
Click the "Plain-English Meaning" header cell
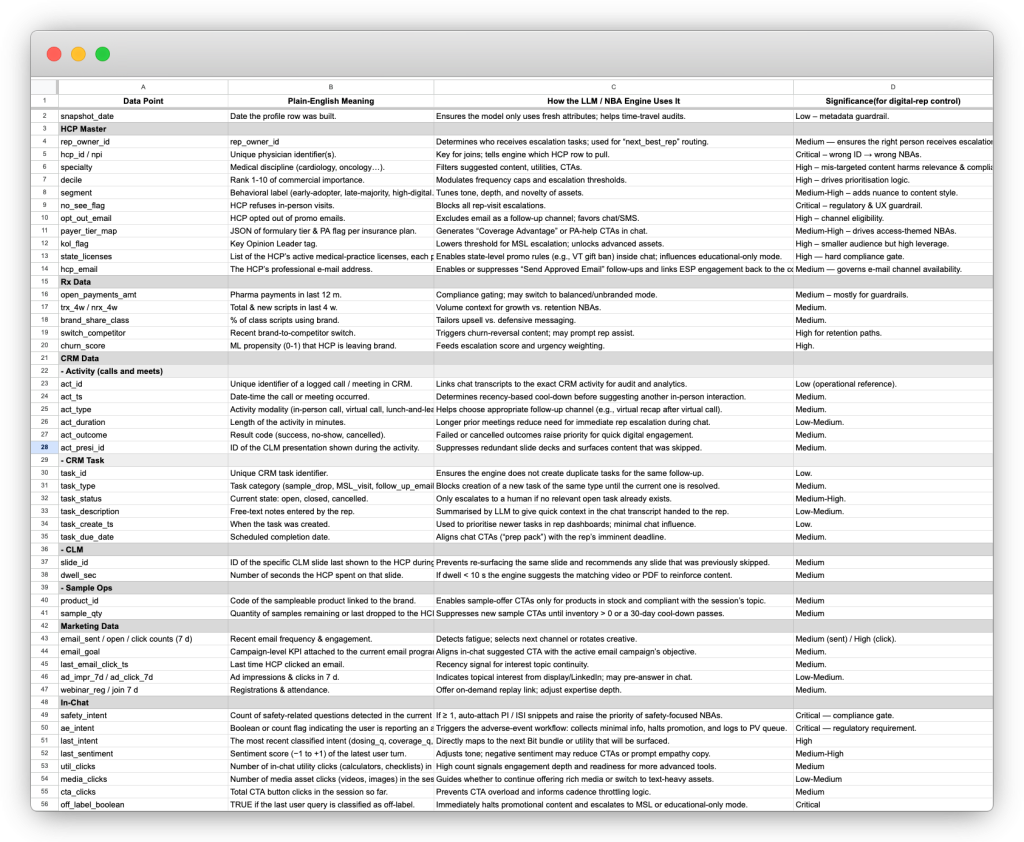(331, 101)
